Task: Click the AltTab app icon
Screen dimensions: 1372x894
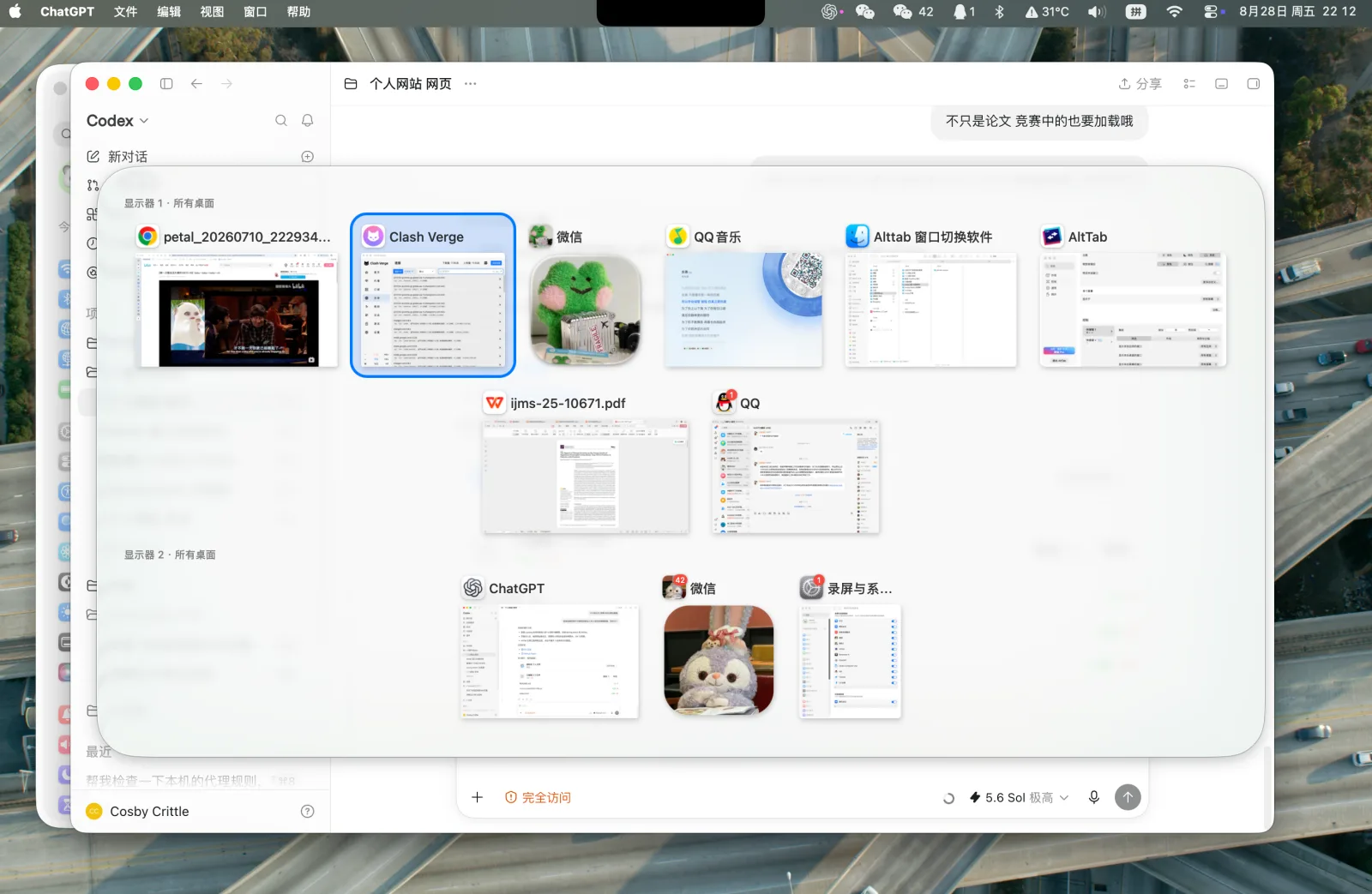Action: [1052, 237]
